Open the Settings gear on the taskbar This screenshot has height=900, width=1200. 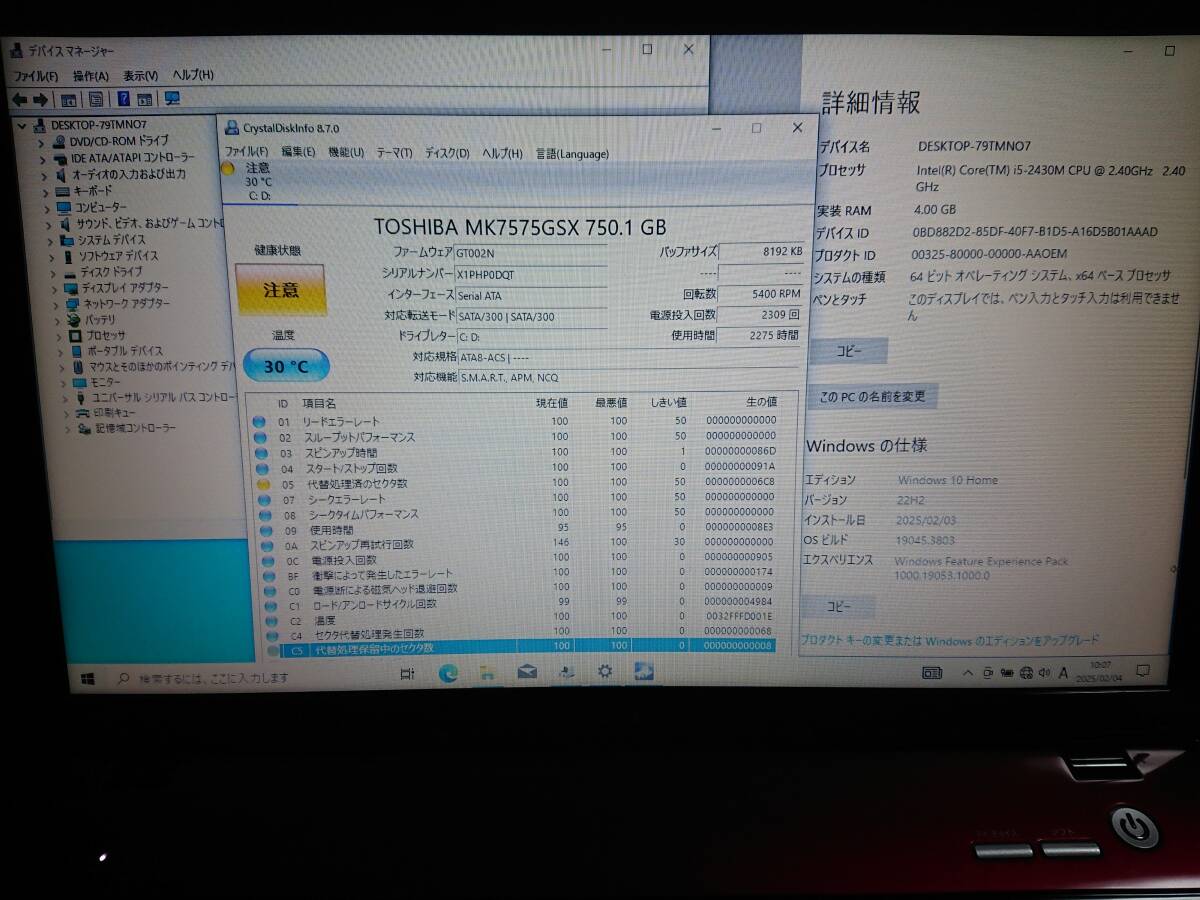[x=604, y=671]
